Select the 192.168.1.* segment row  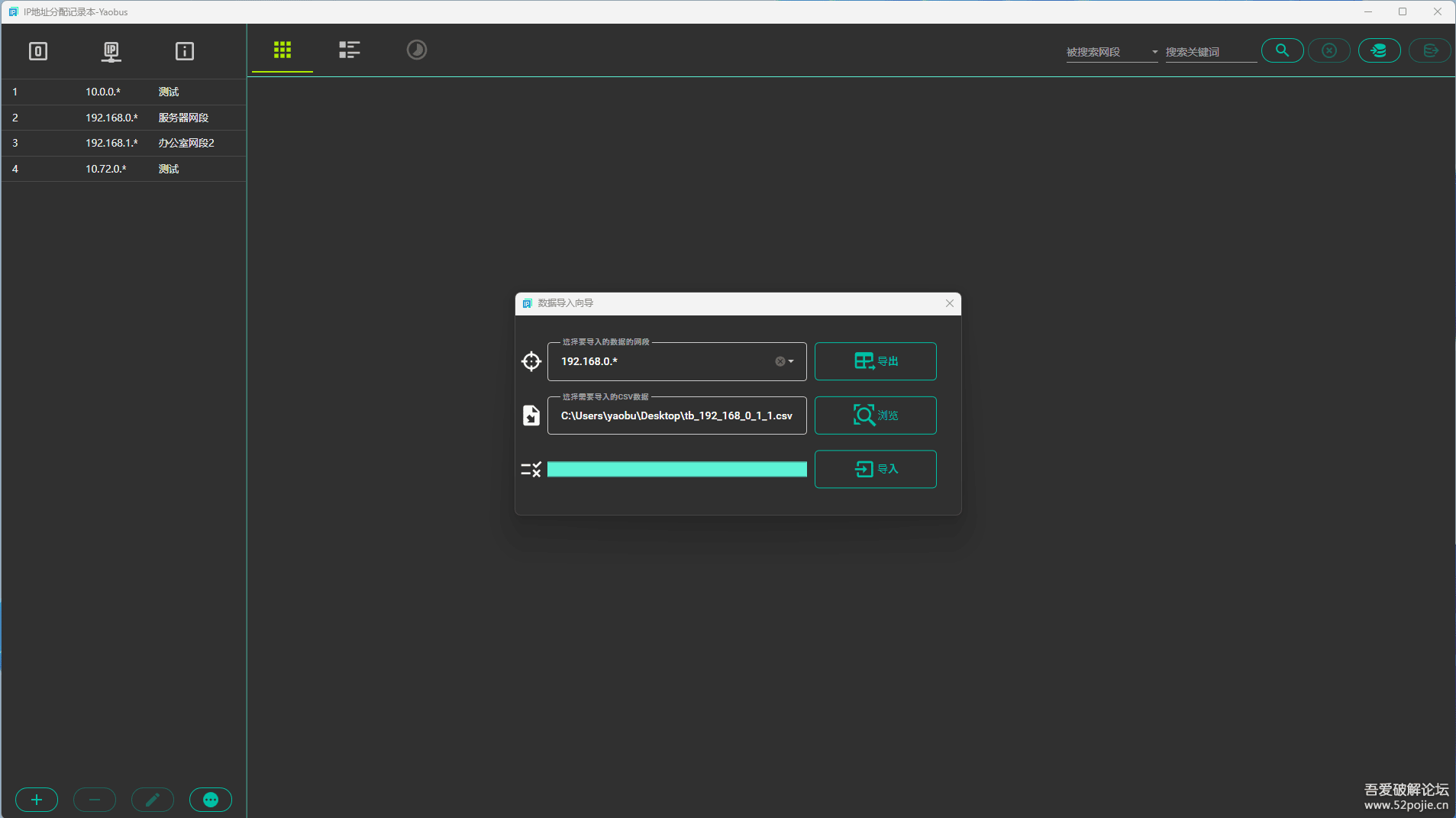tap(124, 143)
